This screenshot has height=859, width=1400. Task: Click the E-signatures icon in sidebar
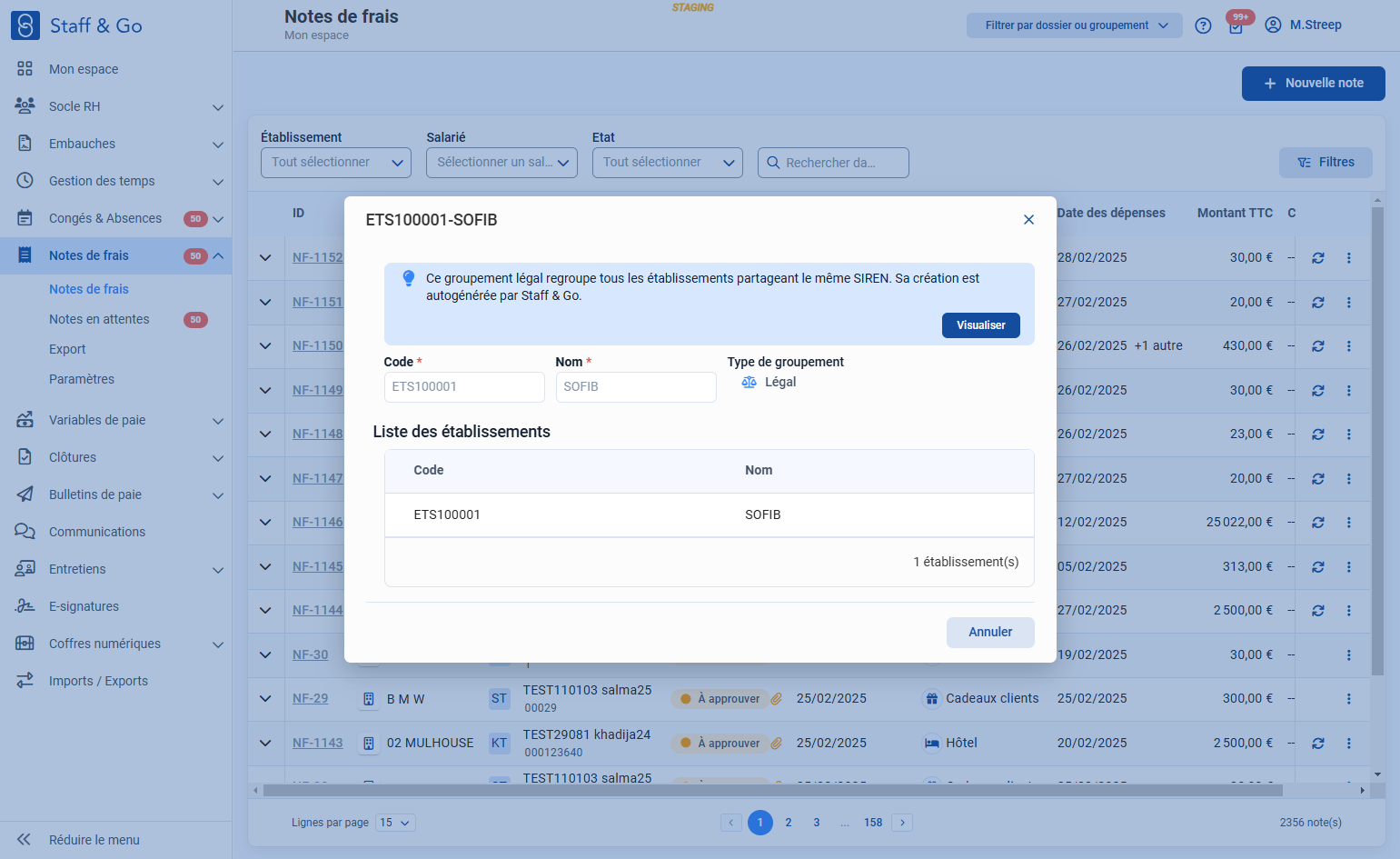tap(25, 606)
